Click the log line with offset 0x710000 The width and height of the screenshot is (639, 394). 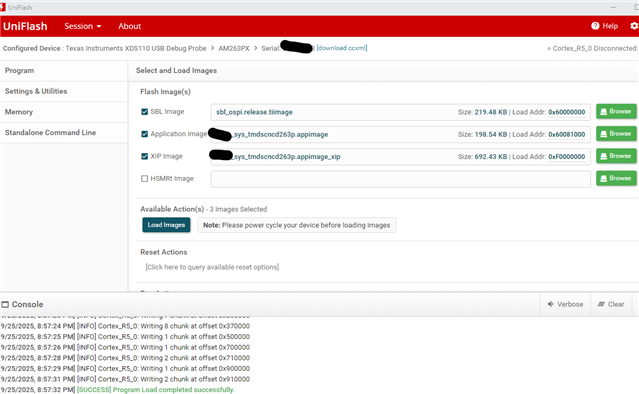[x=125, y=358]
